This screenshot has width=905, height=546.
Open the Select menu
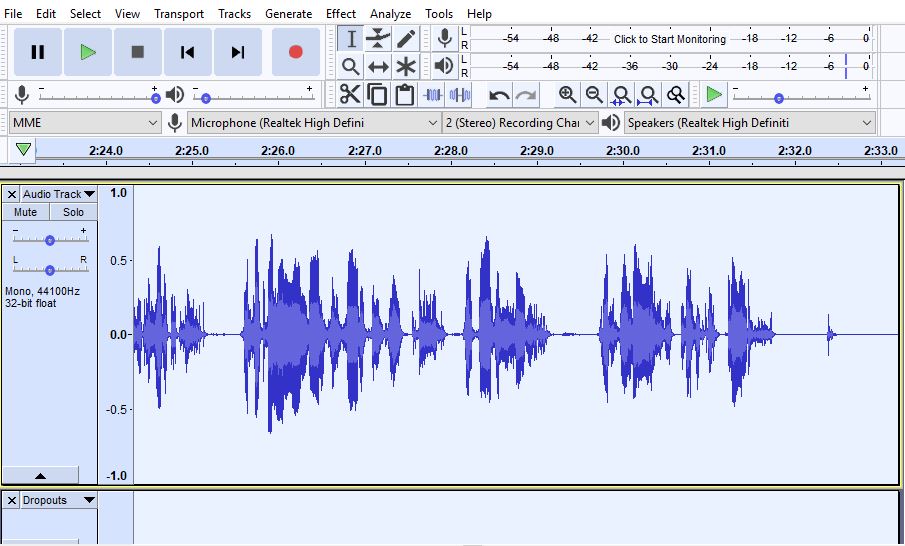click(x=85, y=13)
